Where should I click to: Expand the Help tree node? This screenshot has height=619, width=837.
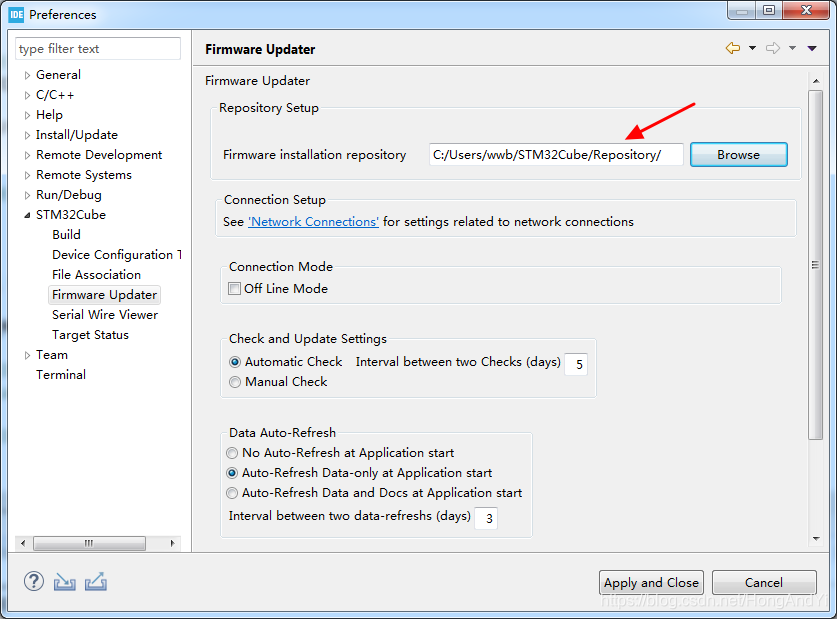click(27, 115)
